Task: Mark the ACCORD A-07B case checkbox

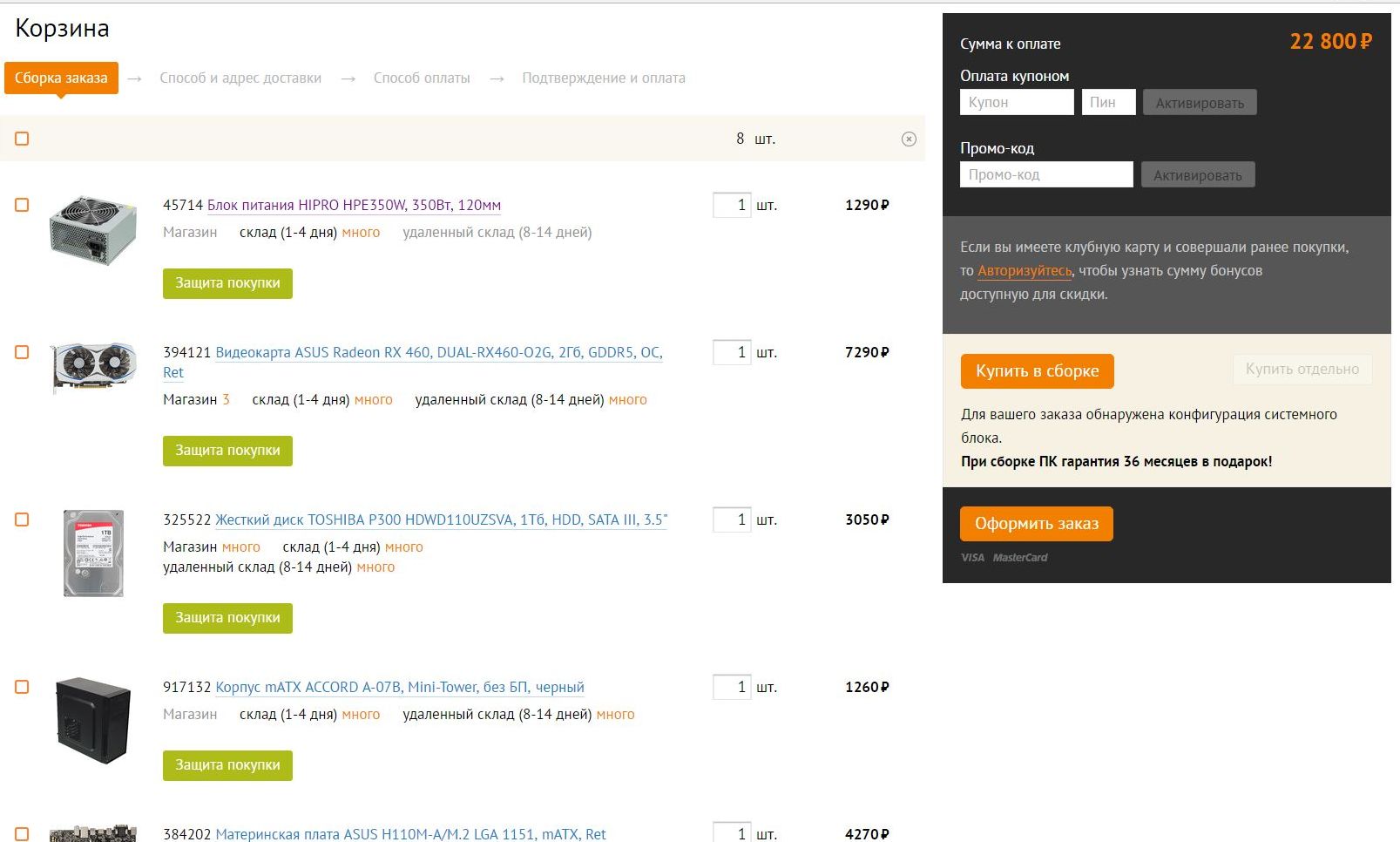Action: coord(22,687)
